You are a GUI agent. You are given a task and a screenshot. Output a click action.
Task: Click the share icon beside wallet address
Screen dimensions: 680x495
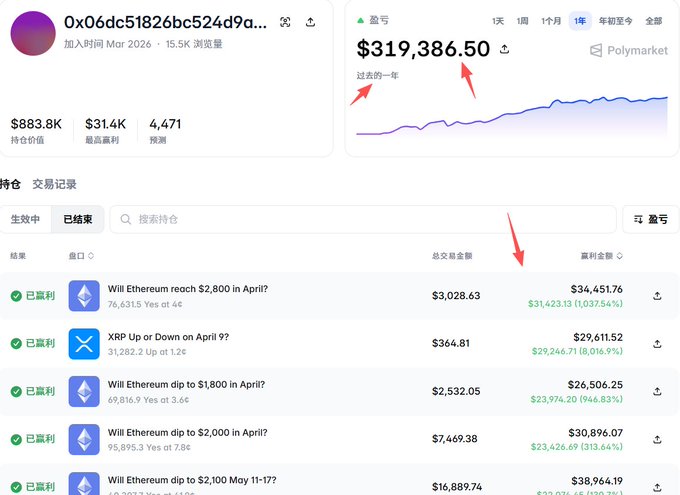click(x=310, y=22)
